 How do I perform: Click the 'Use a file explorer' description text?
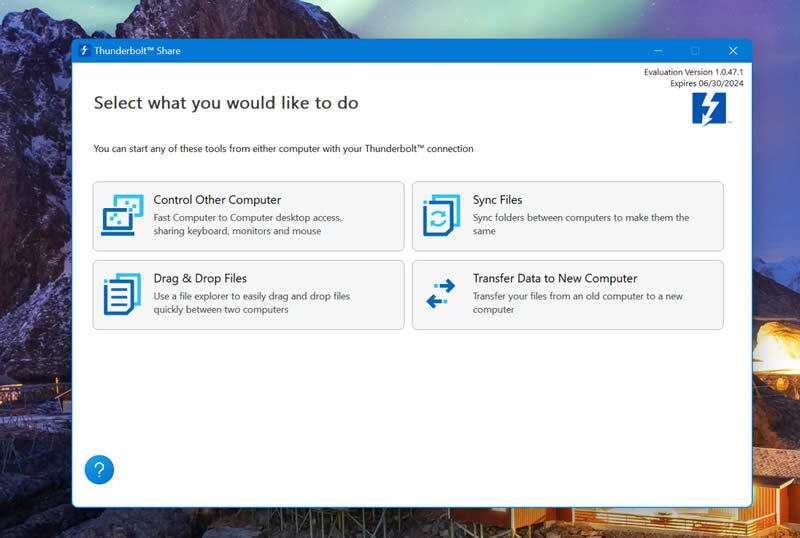pos(252,303)
